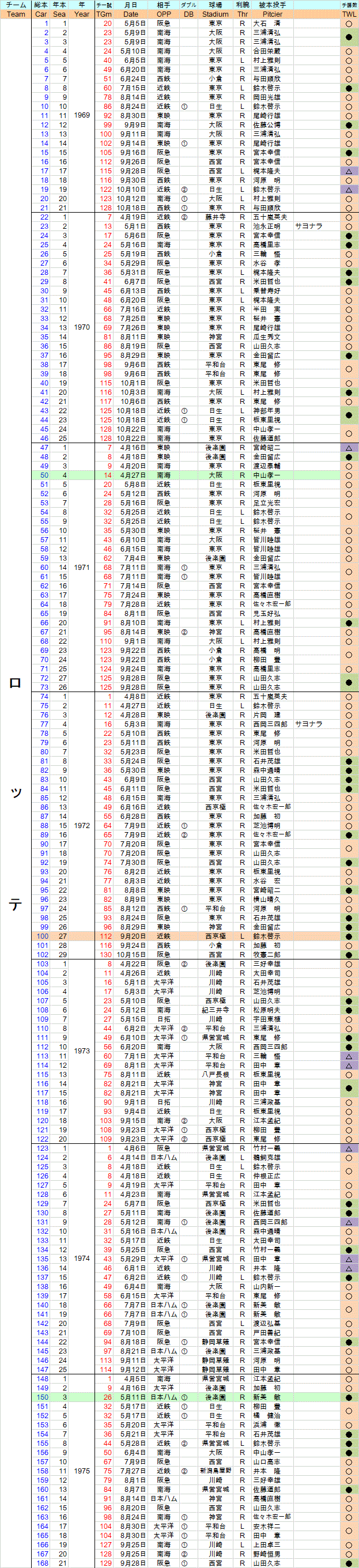Click the 1972 year cell
Viewport: 359px width, 1568px height.
81,825
